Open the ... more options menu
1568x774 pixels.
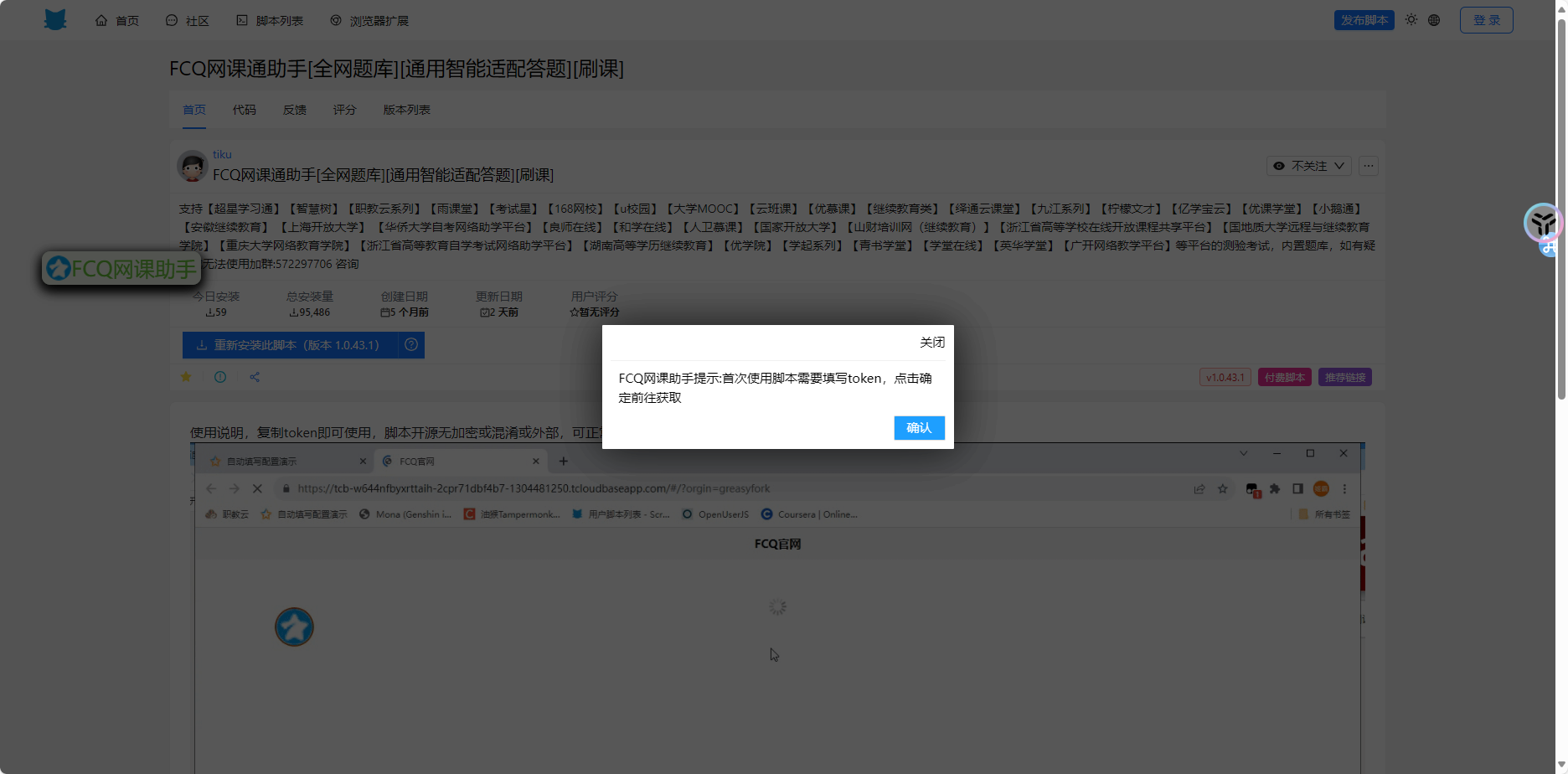click(1369, 166)
